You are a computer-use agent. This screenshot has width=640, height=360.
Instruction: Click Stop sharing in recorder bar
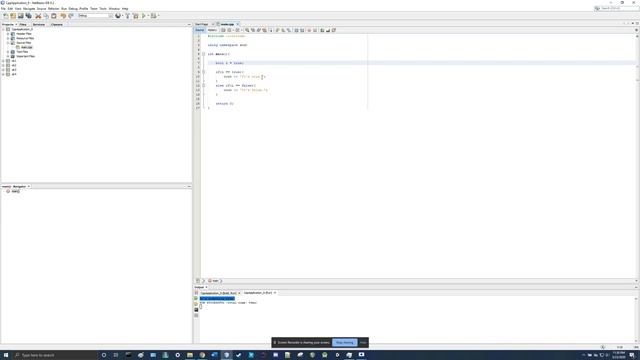pyautogui.click(x=344, y=342)
